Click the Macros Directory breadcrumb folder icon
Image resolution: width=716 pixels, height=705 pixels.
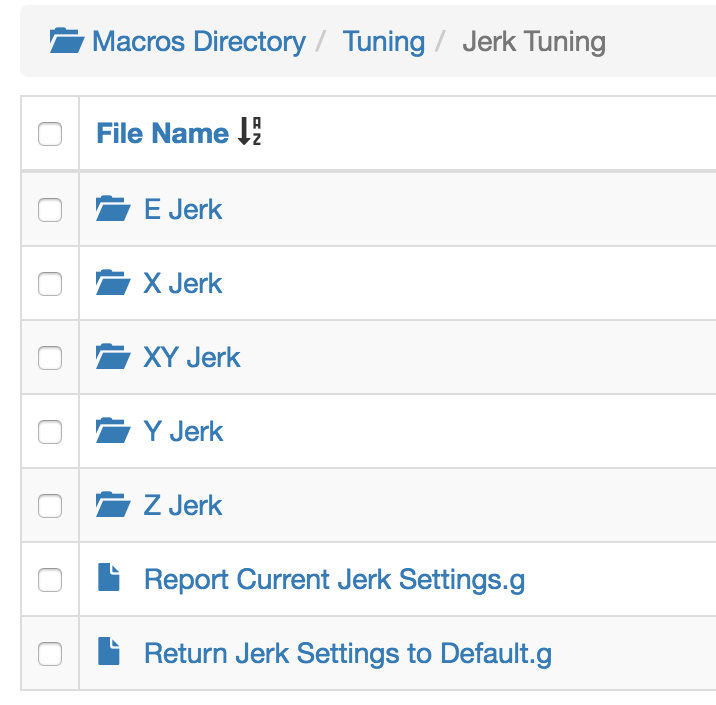tap(67, 41)
